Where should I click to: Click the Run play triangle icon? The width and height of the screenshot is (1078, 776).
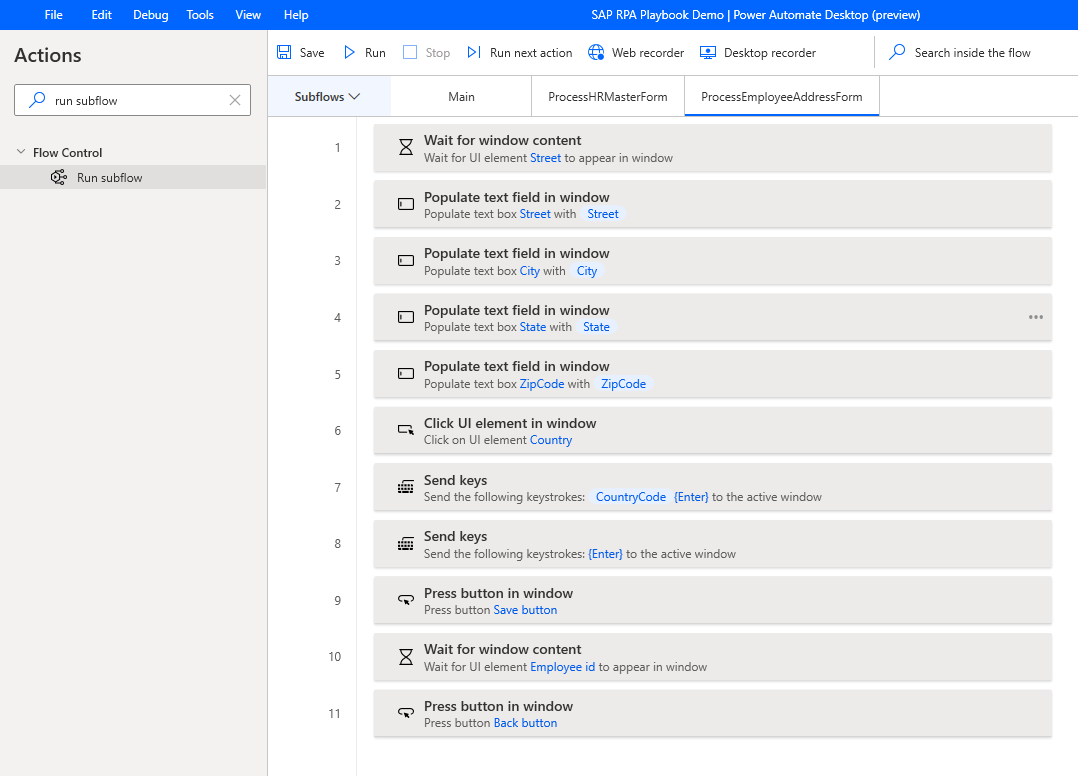coord(349,52)
